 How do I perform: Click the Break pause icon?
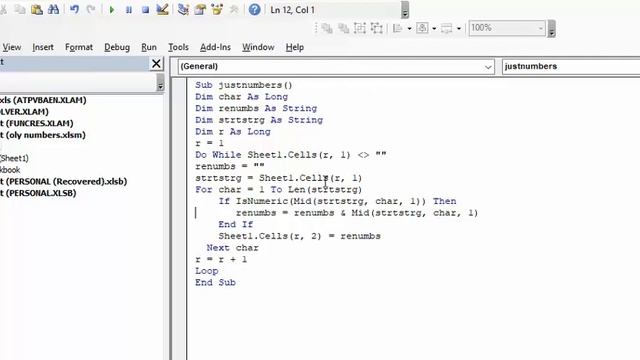[129, 10]
